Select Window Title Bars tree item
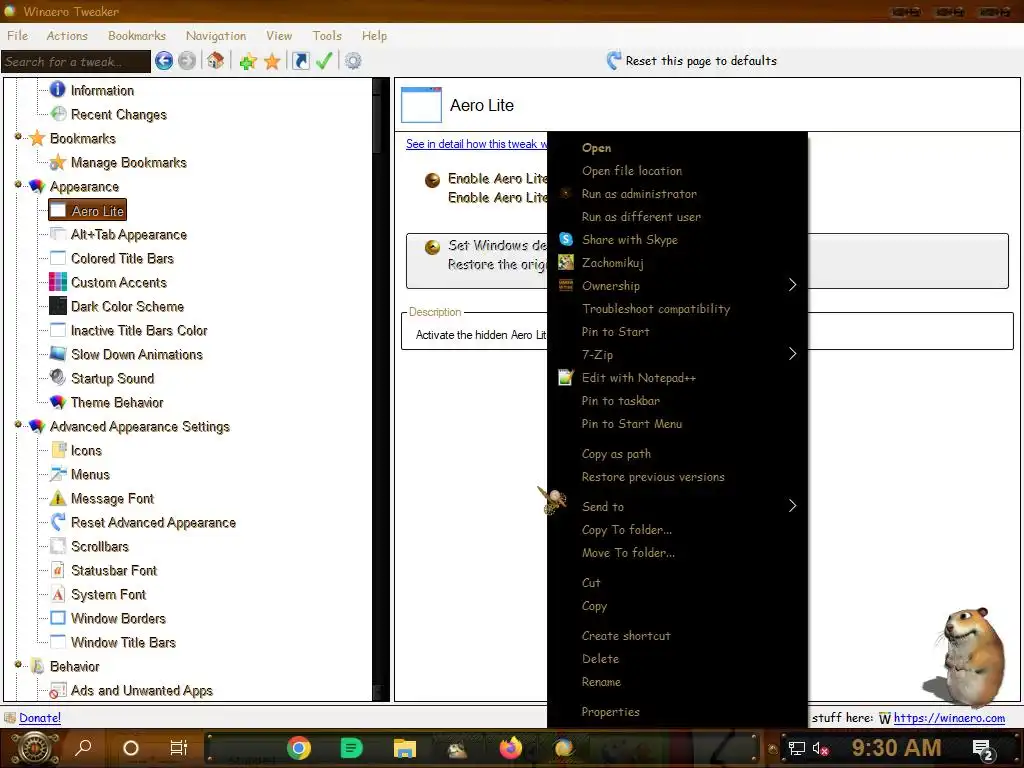The image size is (1024, 768). (123, 643)
